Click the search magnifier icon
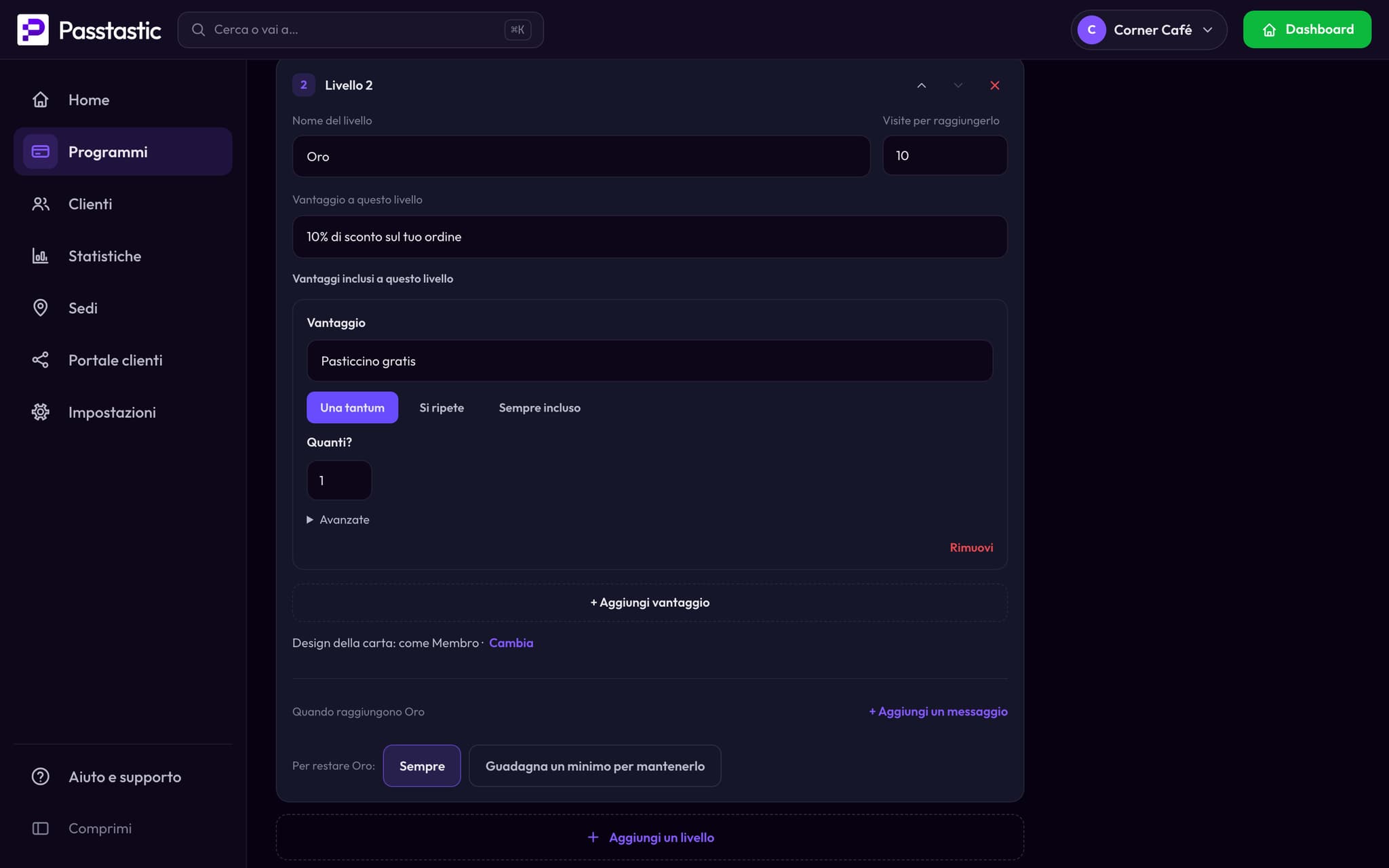This screenshot has width=1389, height=868. point(198,30)
